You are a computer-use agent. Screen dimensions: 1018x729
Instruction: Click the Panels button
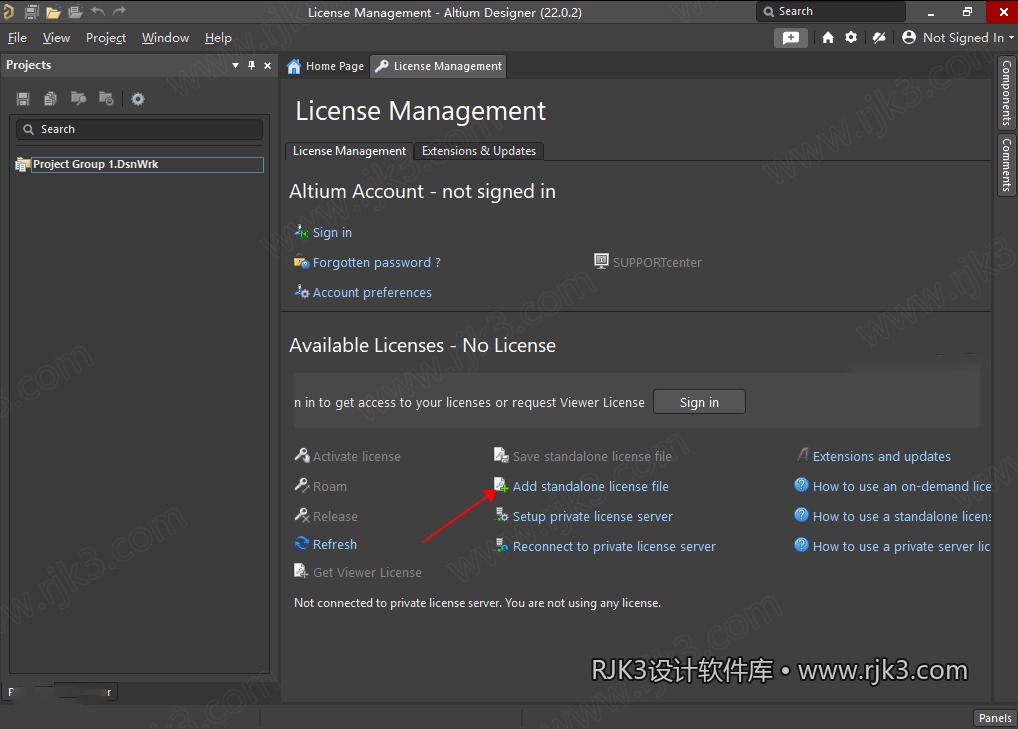995,717
